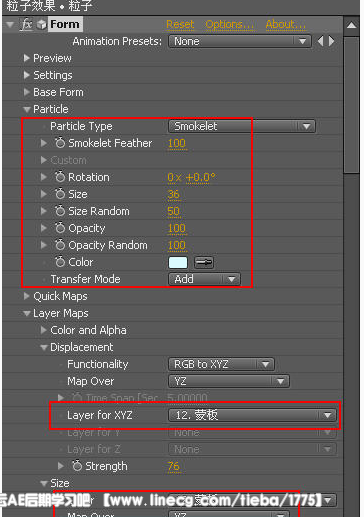Collapse the Displacement group
Screen dimensions: 364x517
(x=44, y=348)
